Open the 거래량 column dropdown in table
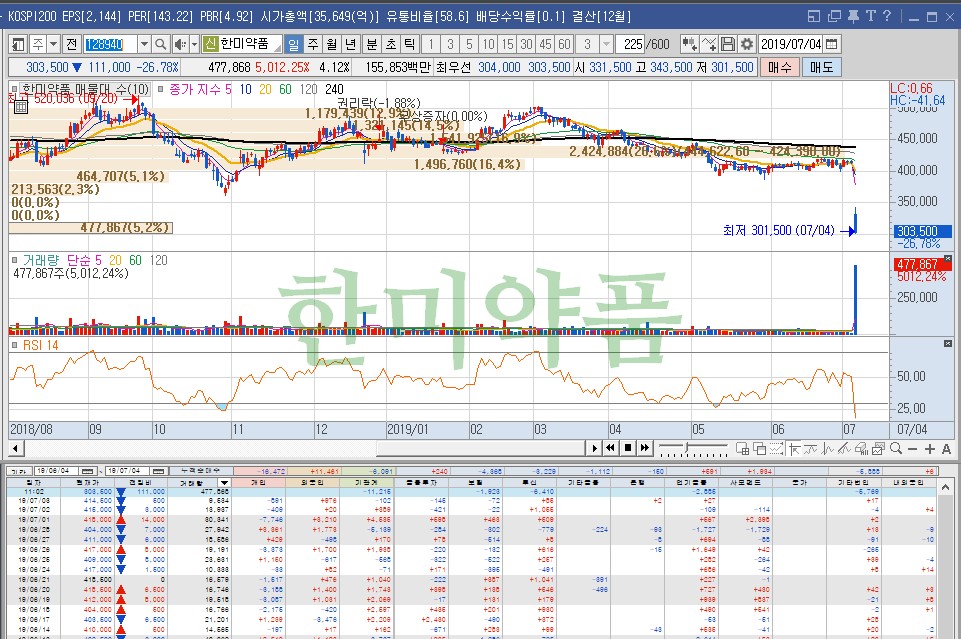The width and height of the screenshot is (961, 639). point(224,483)
